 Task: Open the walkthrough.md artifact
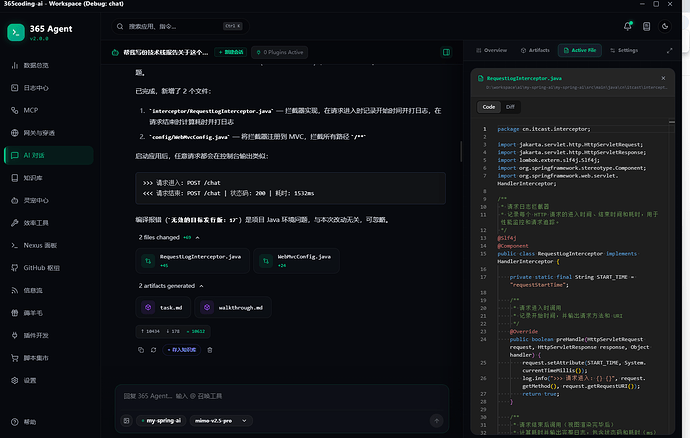pyautogui.click(x=233, y=307)
